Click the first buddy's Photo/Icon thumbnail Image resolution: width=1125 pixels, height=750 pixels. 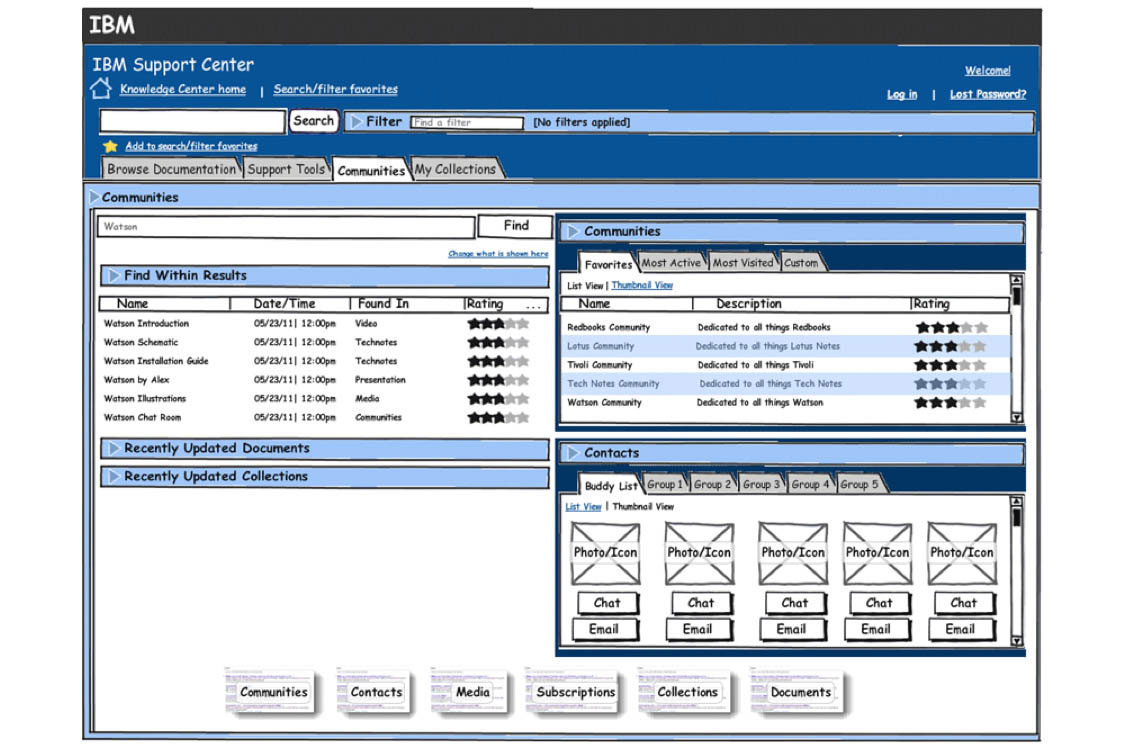[x=605, y=553]
